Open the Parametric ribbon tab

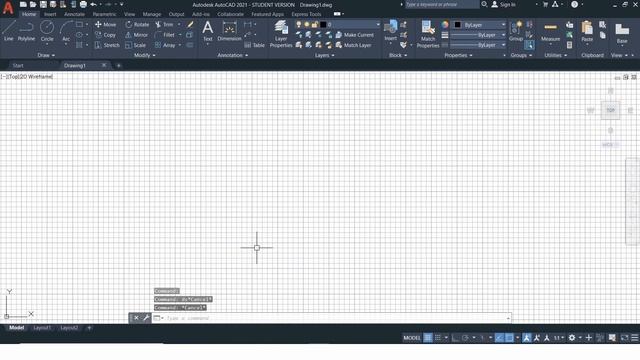[x=104, y=14]
